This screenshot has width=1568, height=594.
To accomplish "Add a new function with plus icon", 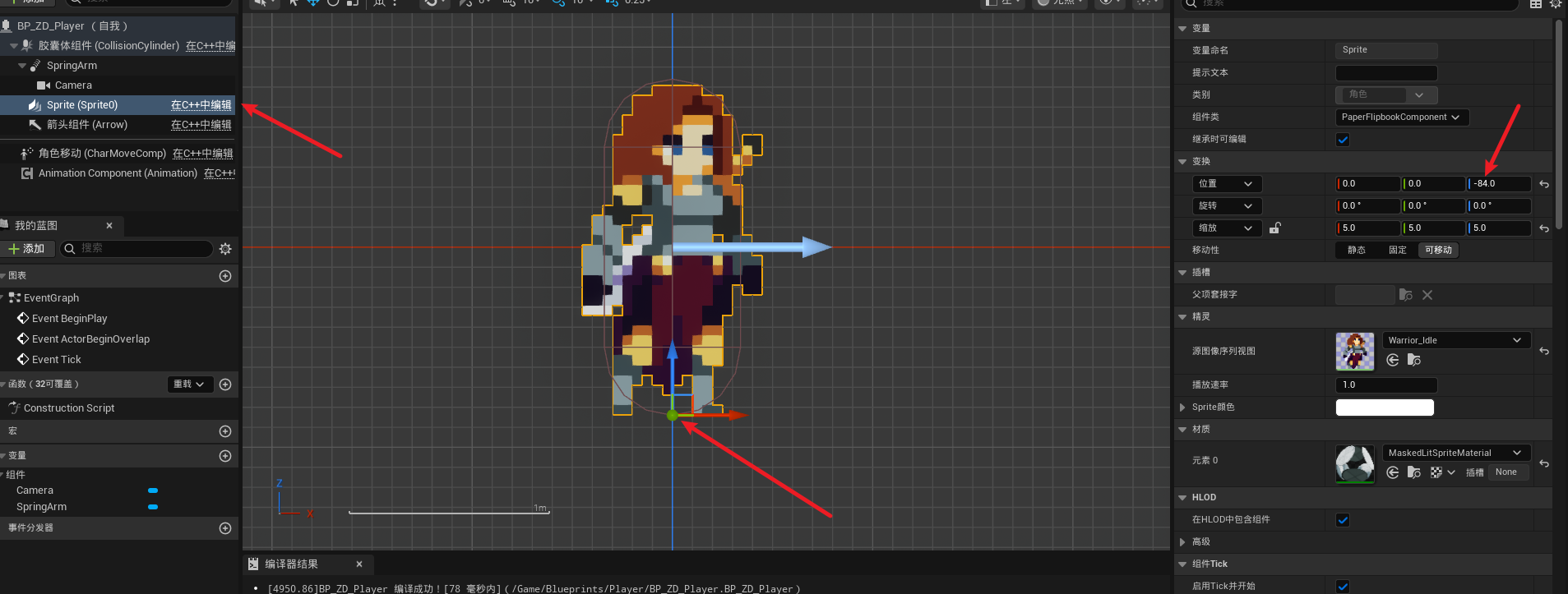I will point(225,384).
